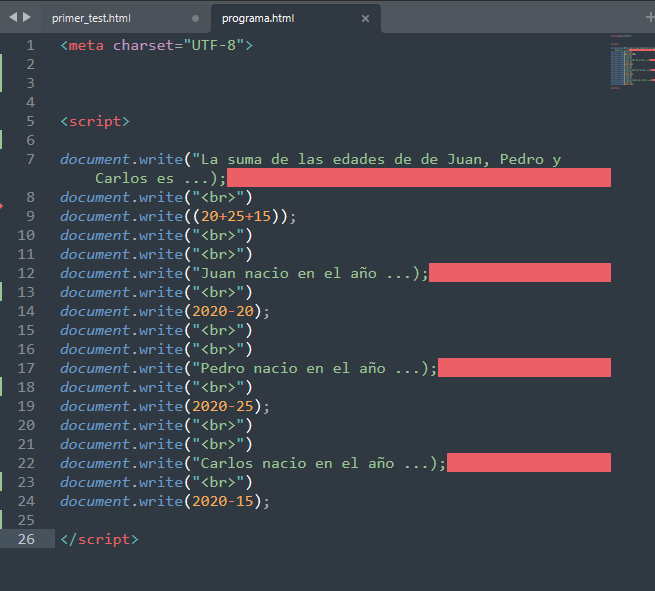This screenshot has height=591, width=655.
Task: Click the "<br>" string on line 18
Action: 218,387
